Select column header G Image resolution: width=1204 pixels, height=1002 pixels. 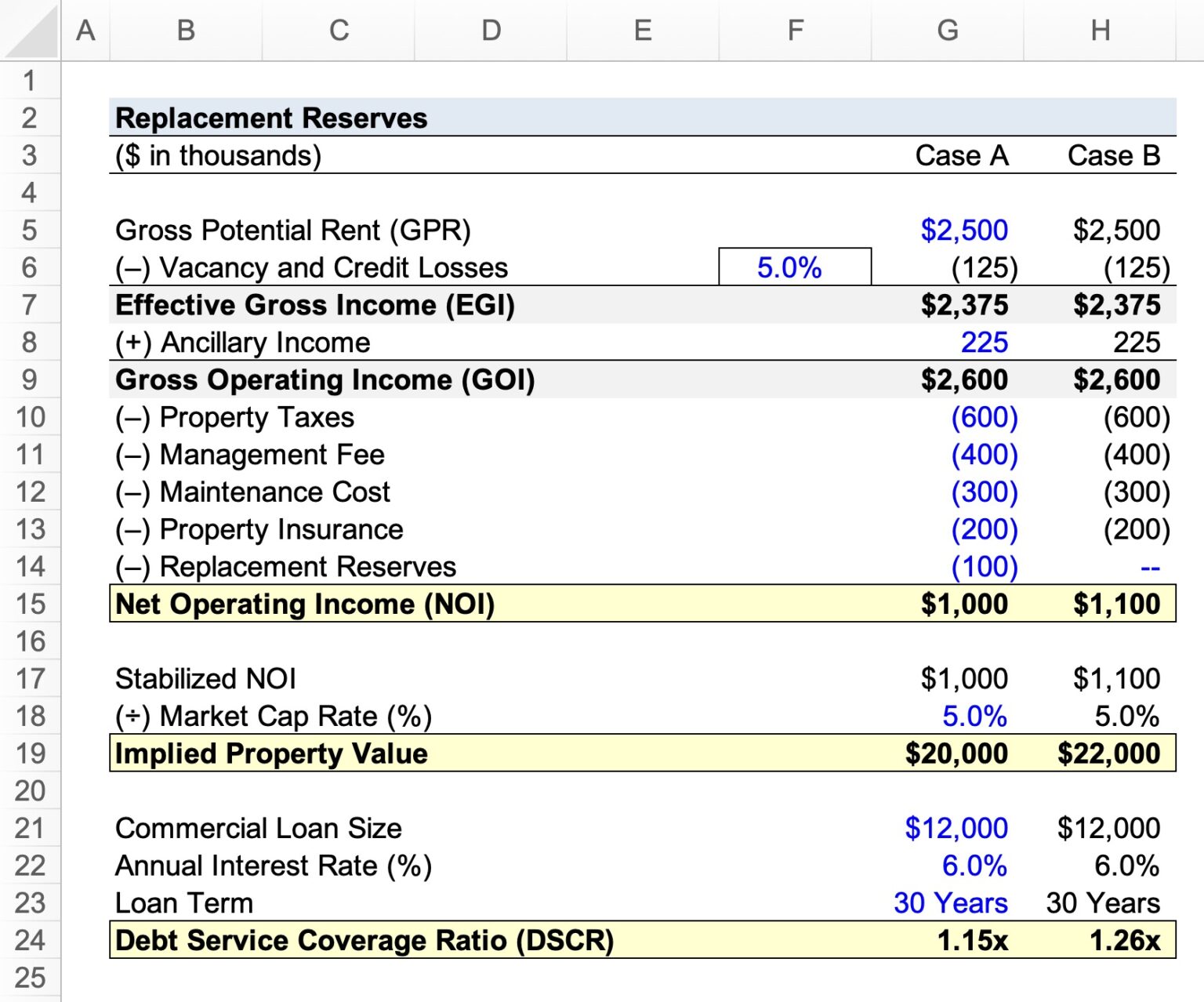(x=947, y=30)
